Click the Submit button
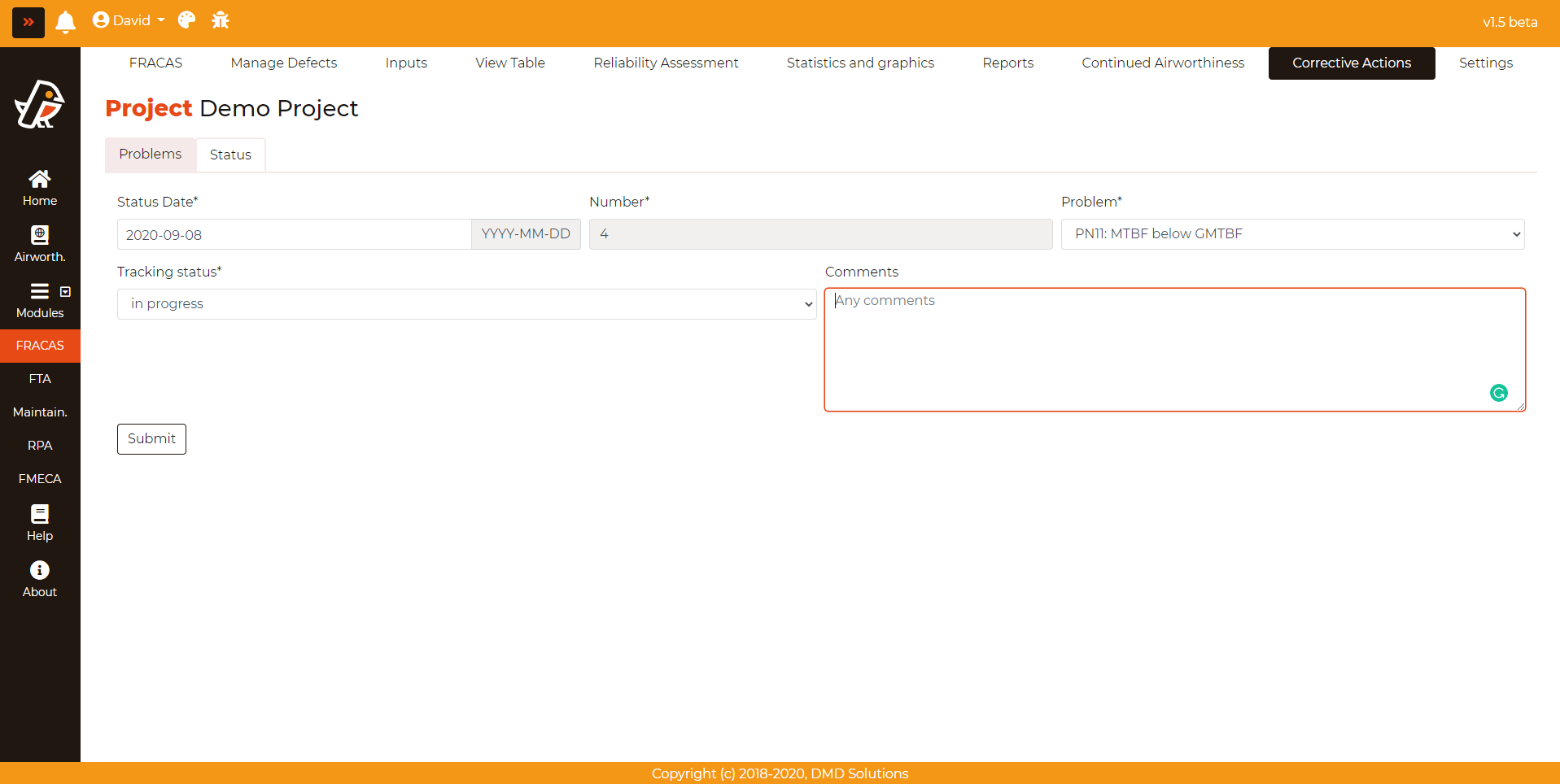Screen dimensions: 1560x784 tap(151, 439)
